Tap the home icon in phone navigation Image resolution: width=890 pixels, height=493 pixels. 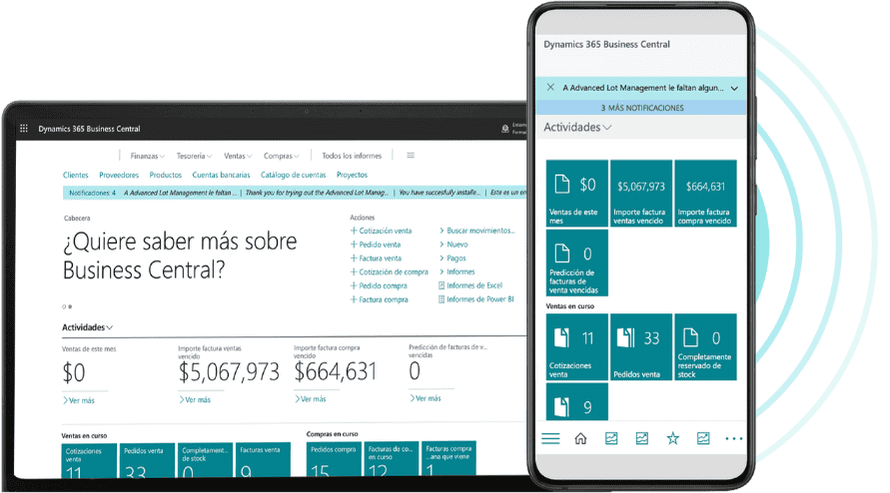pyautogui.click(x=580, y=439)
